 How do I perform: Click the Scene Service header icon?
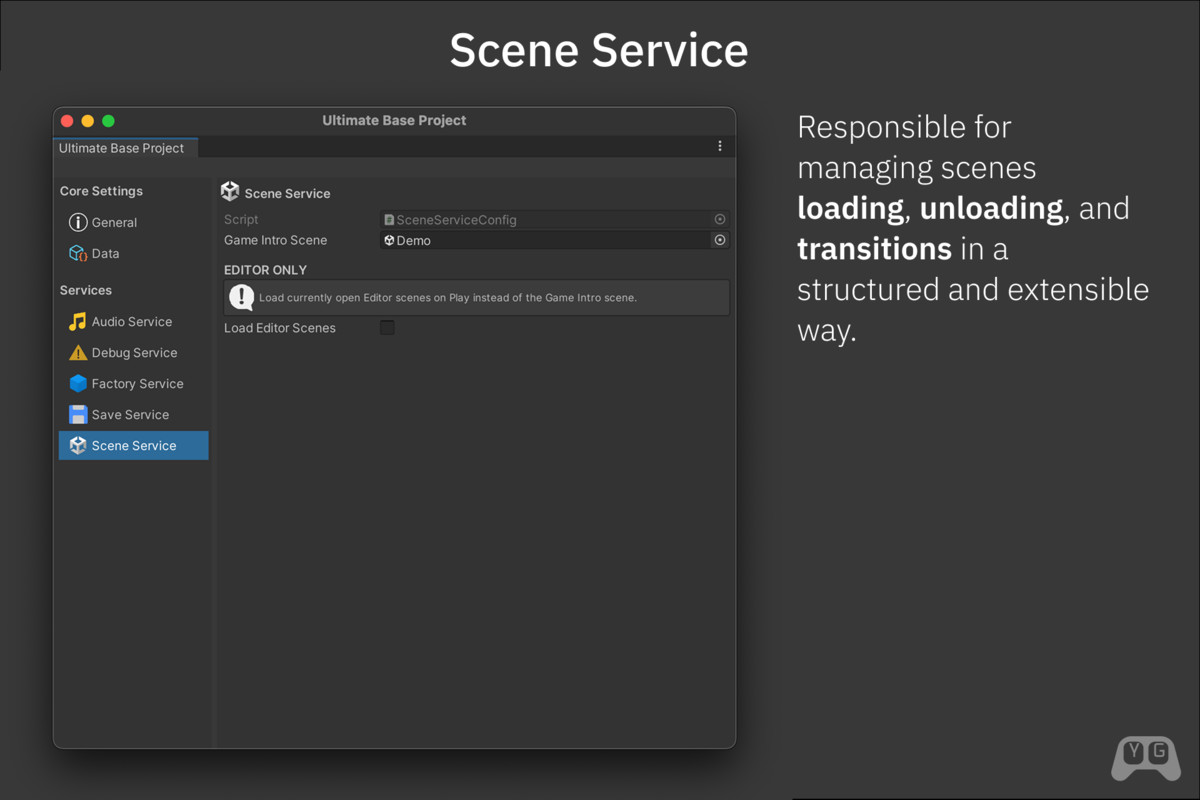click(x=230, y=192)
